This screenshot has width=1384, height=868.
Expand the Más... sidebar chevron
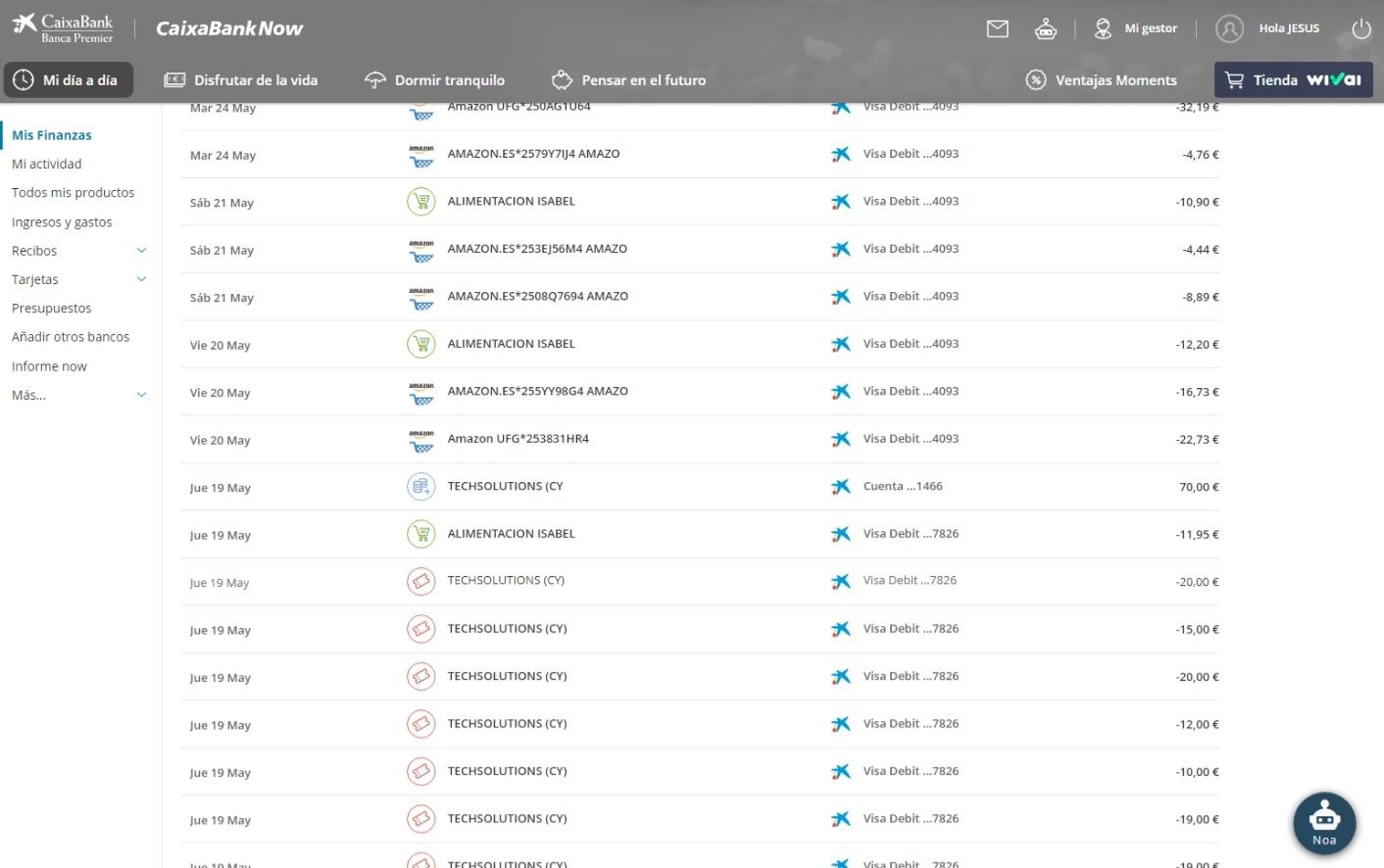pos(141,395)
